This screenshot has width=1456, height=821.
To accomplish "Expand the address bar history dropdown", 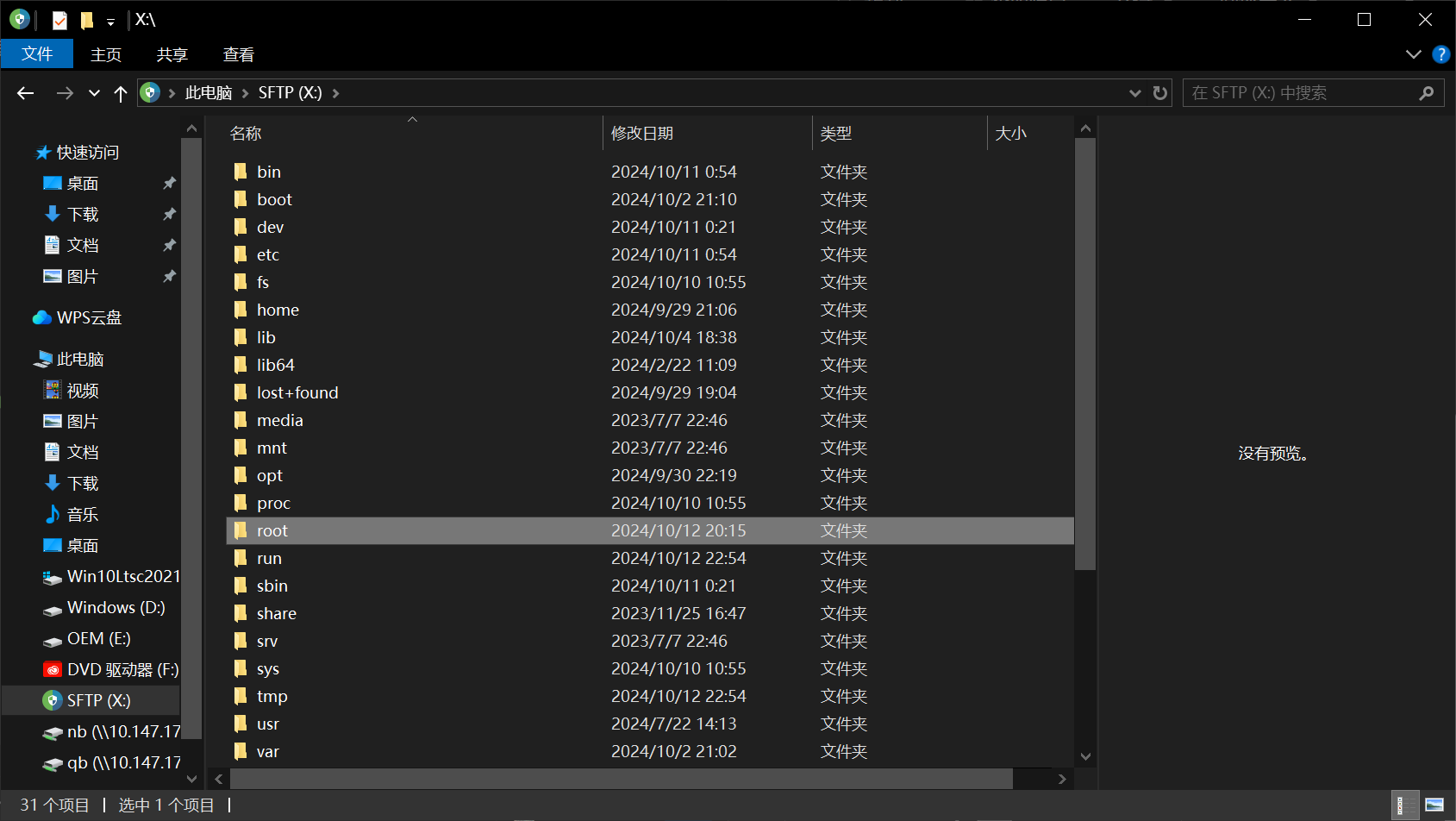I will [x=1135, y=93].
